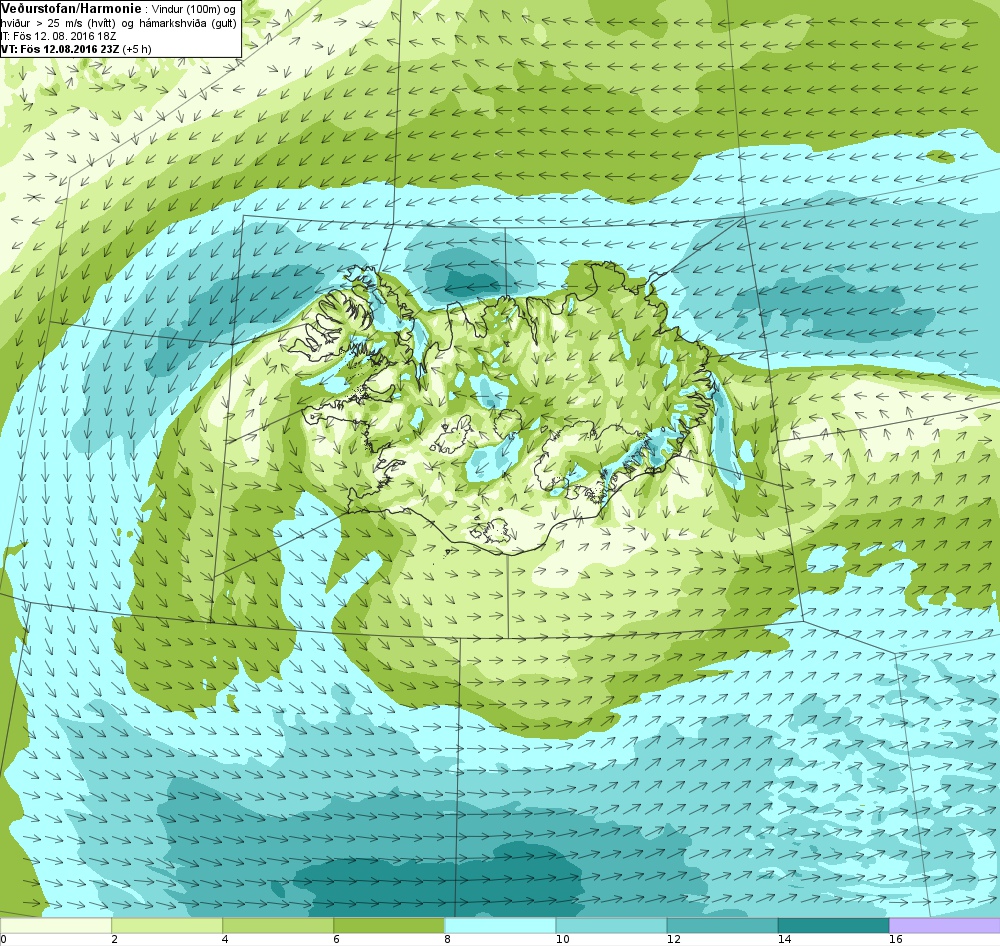Click the 'IT: Fös 12. 08. 2016 18Z' text
The image size is (1000, 946).
[x=58, y=36]
